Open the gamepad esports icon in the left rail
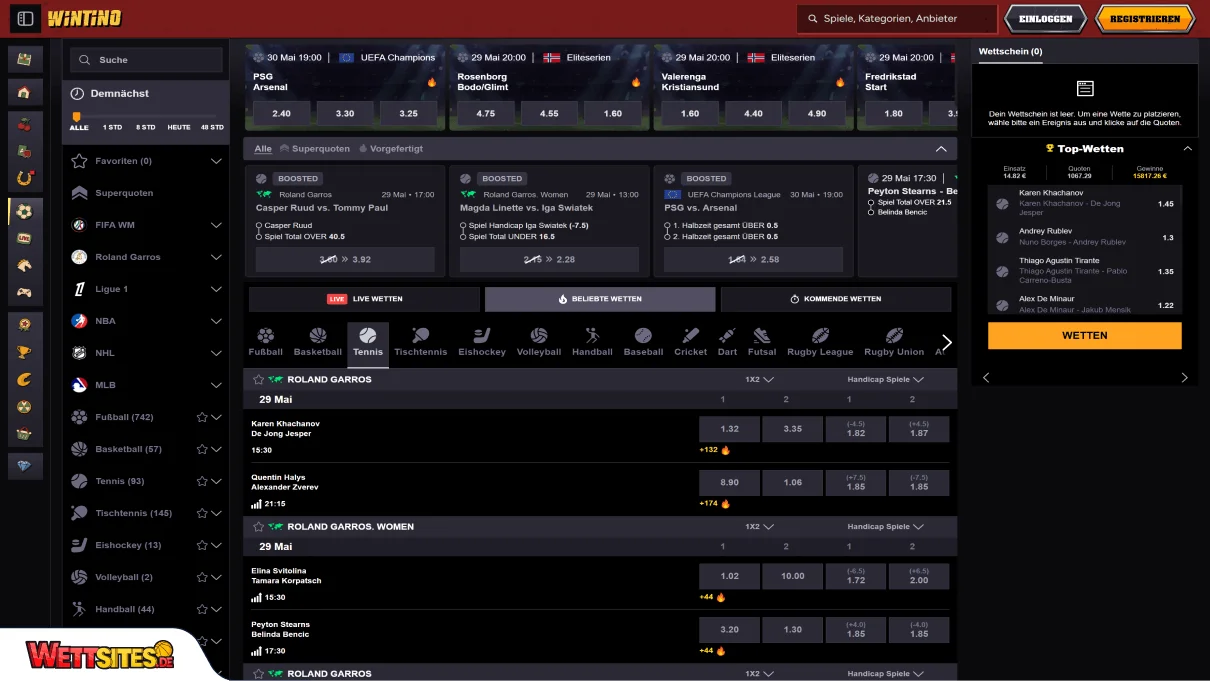The image size is (1210, 681). click(24, 293)
